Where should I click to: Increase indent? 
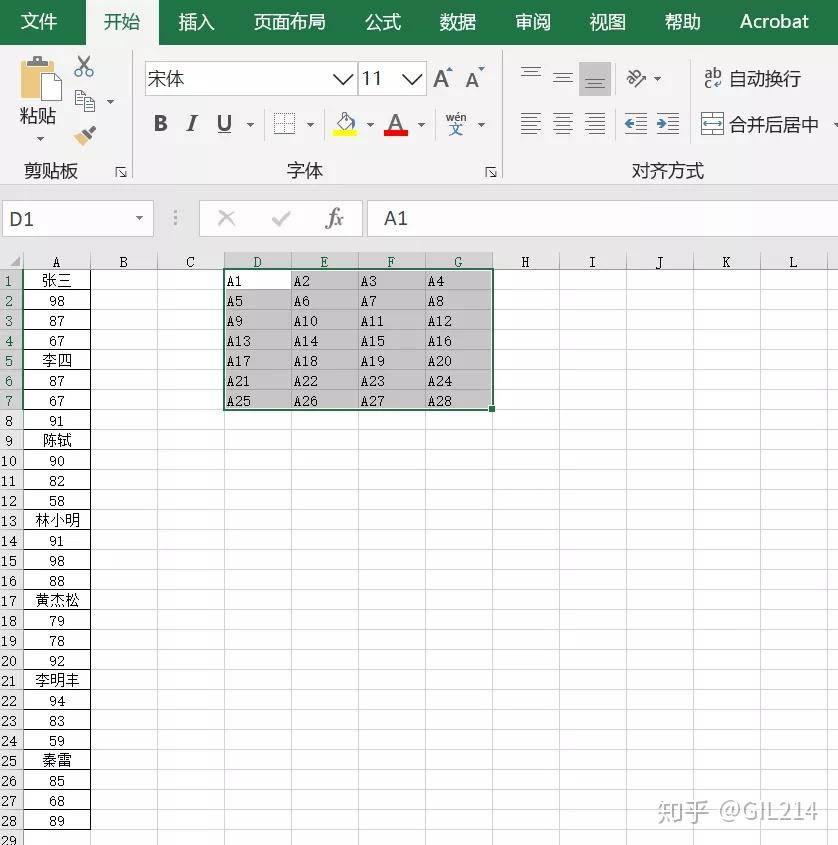[x=668, y=124]
